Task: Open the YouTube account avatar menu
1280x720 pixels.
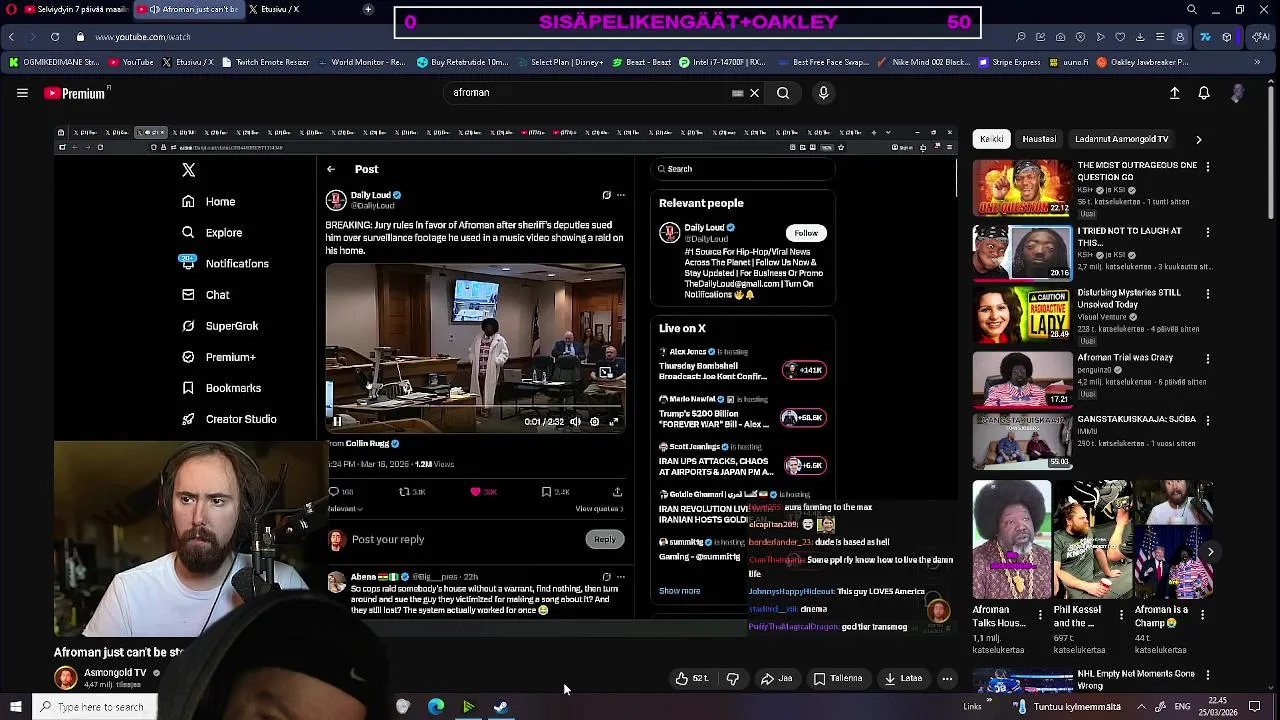Action: [x=1237, y=93]
